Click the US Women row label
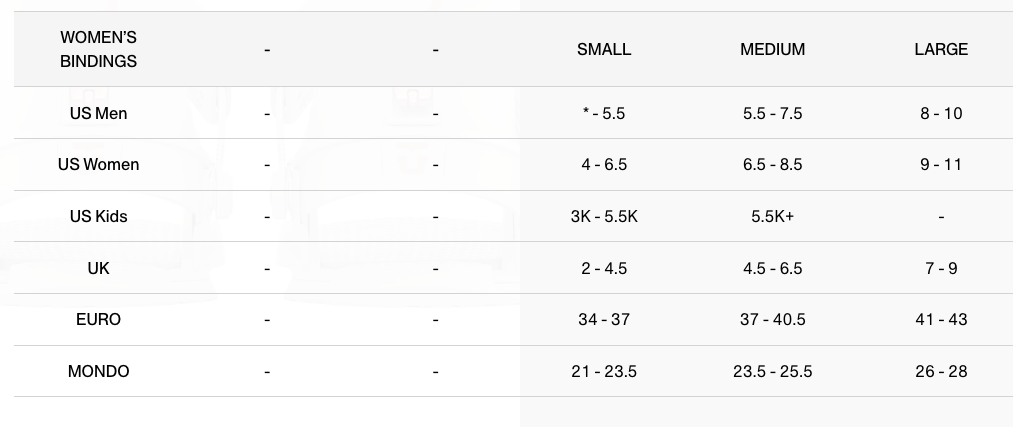Image resolution: width=1013 pixels, height=427 pixels. 98,164
